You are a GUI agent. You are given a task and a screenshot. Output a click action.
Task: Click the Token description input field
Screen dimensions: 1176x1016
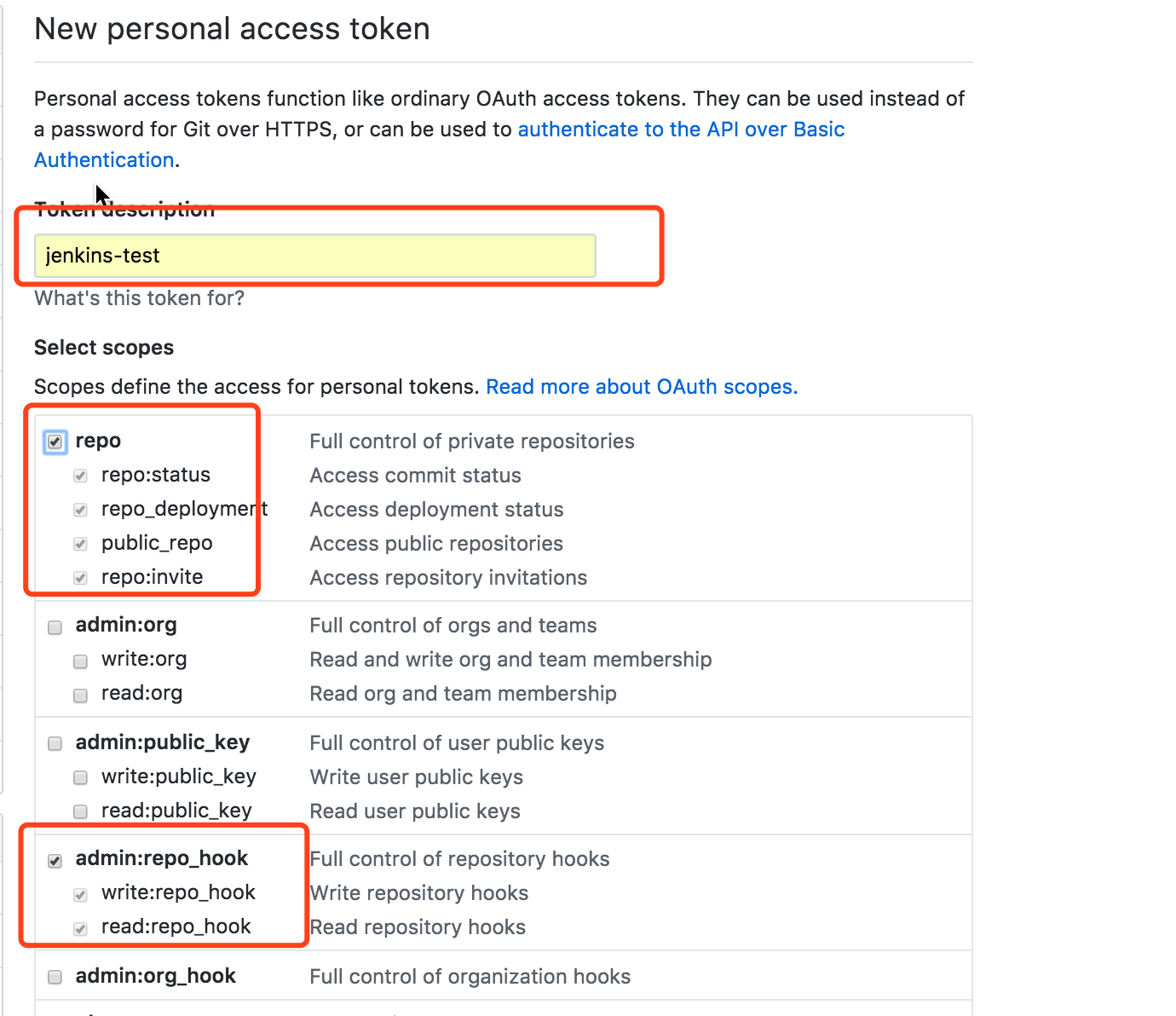(x=314, y=256)
